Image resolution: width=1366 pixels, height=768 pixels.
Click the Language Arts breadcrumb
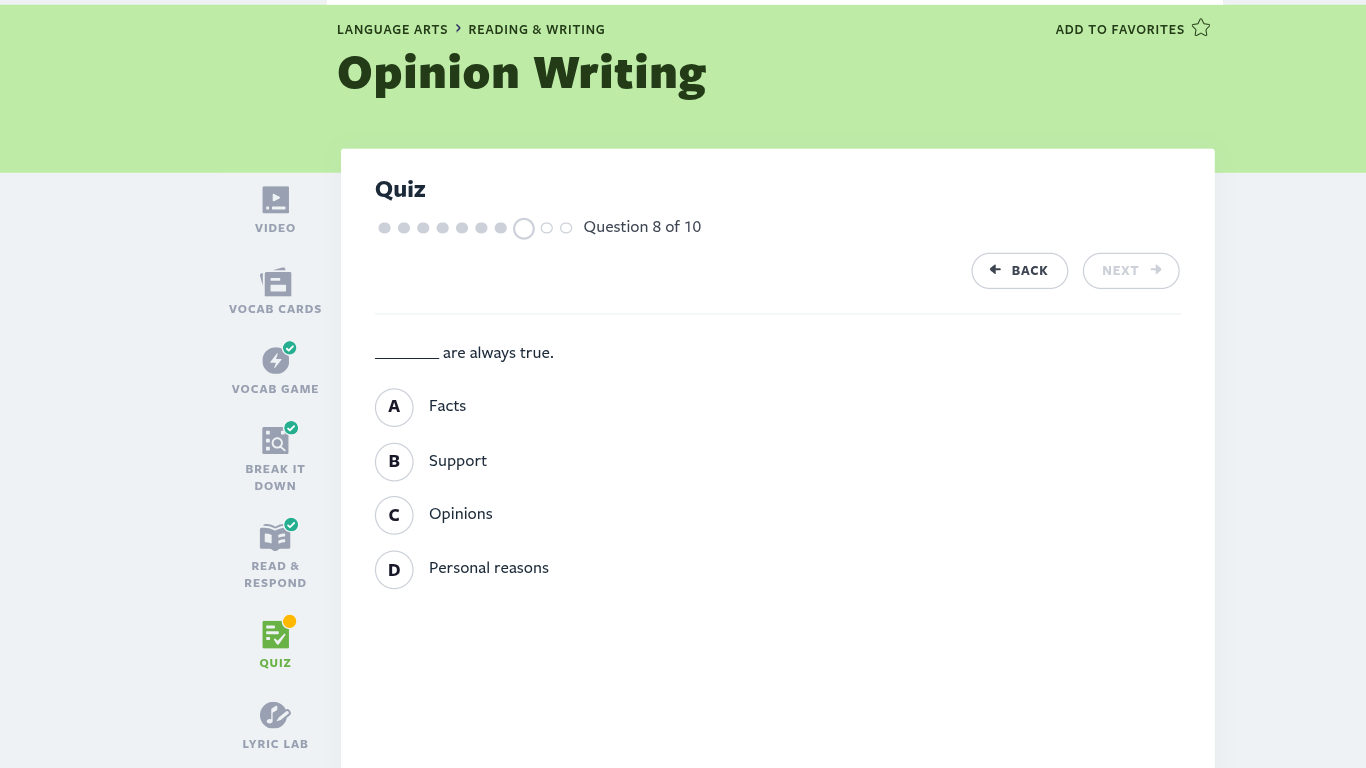click(392, 30)
